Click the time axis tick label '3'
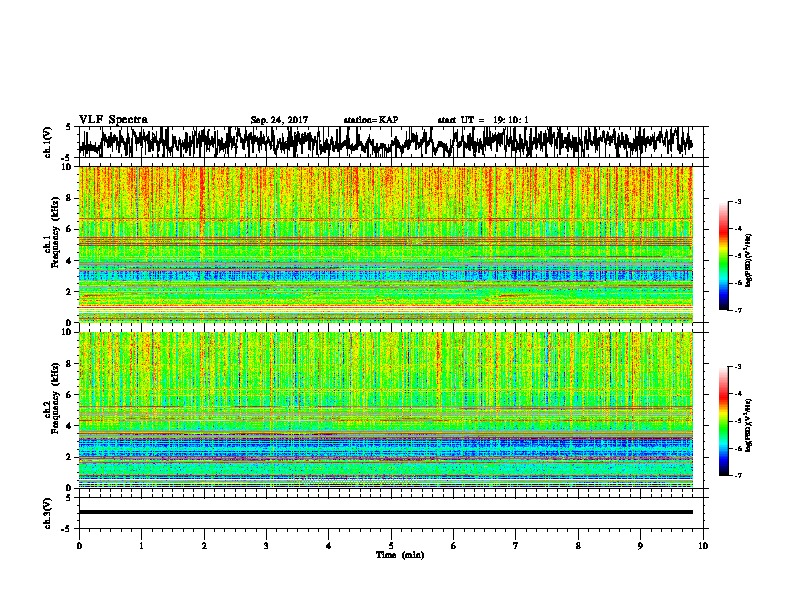Screen dimensions: 792x612 coord(266,546)
